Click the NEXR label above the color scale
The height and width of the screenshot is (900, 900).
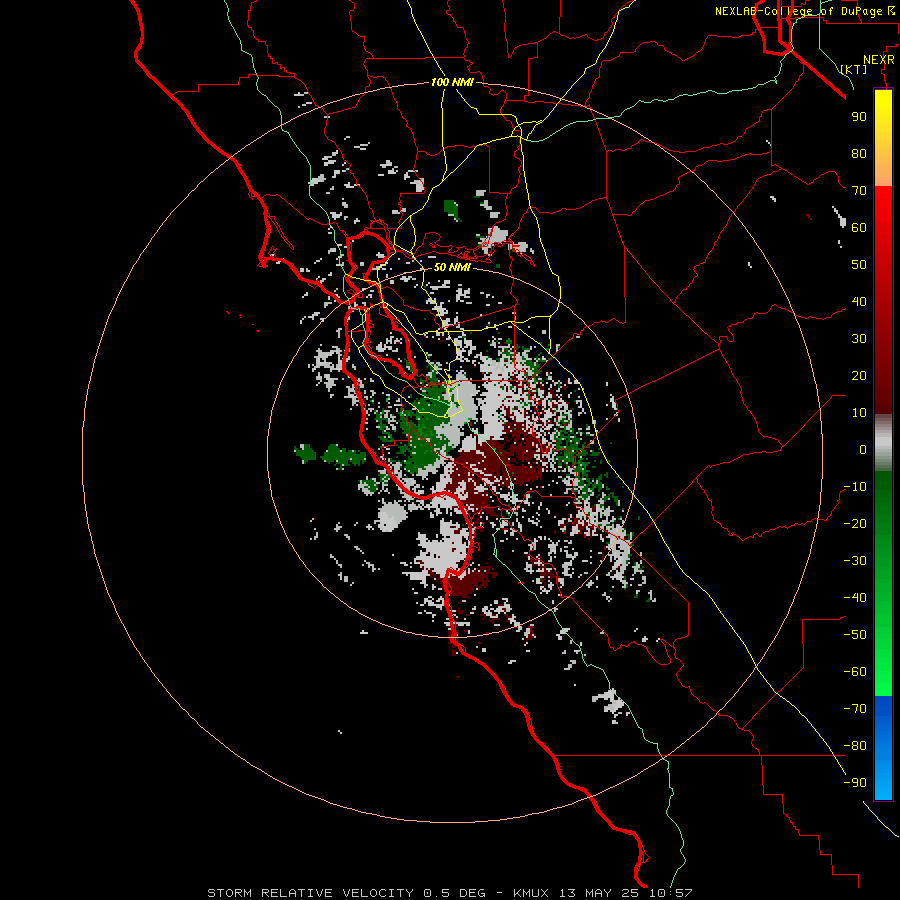[x=878, y=60]
